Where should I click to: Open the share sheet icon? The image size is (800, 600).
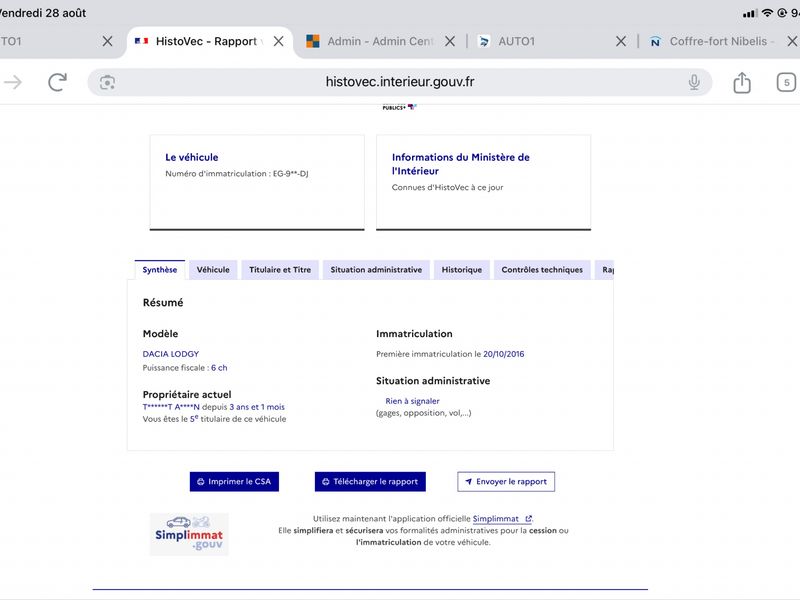tap(742, 82)
